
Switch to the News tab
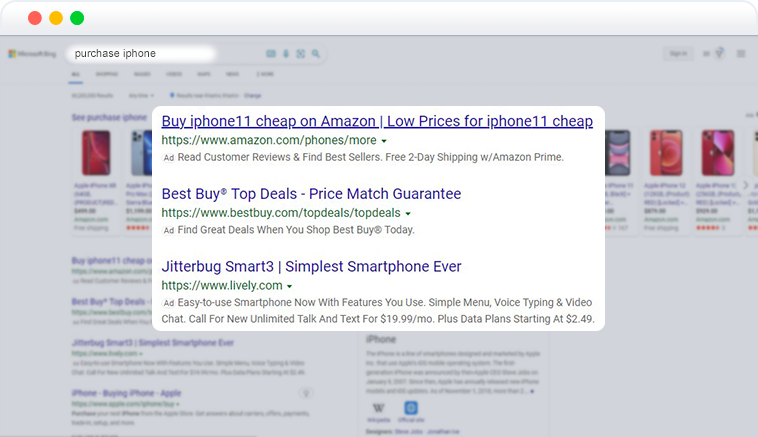[x=233, y=74]
